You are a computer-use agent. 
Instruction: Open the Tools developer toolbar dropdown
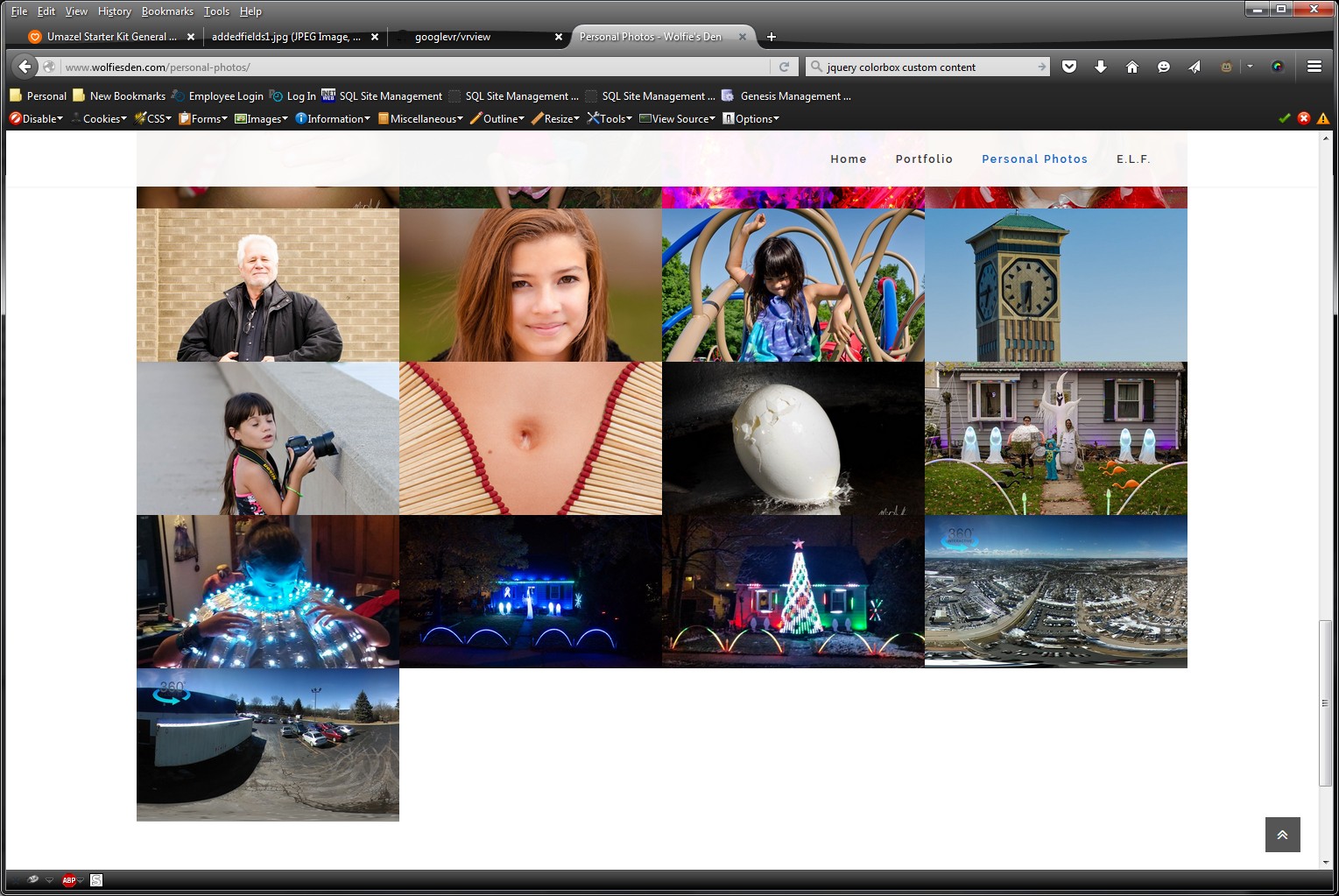point(610,118)
